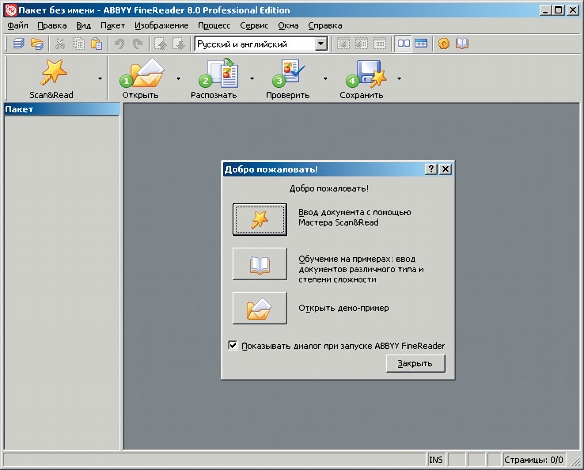Open the Правка menu
The height and width of the screenshot is (470, 584).
52,26
